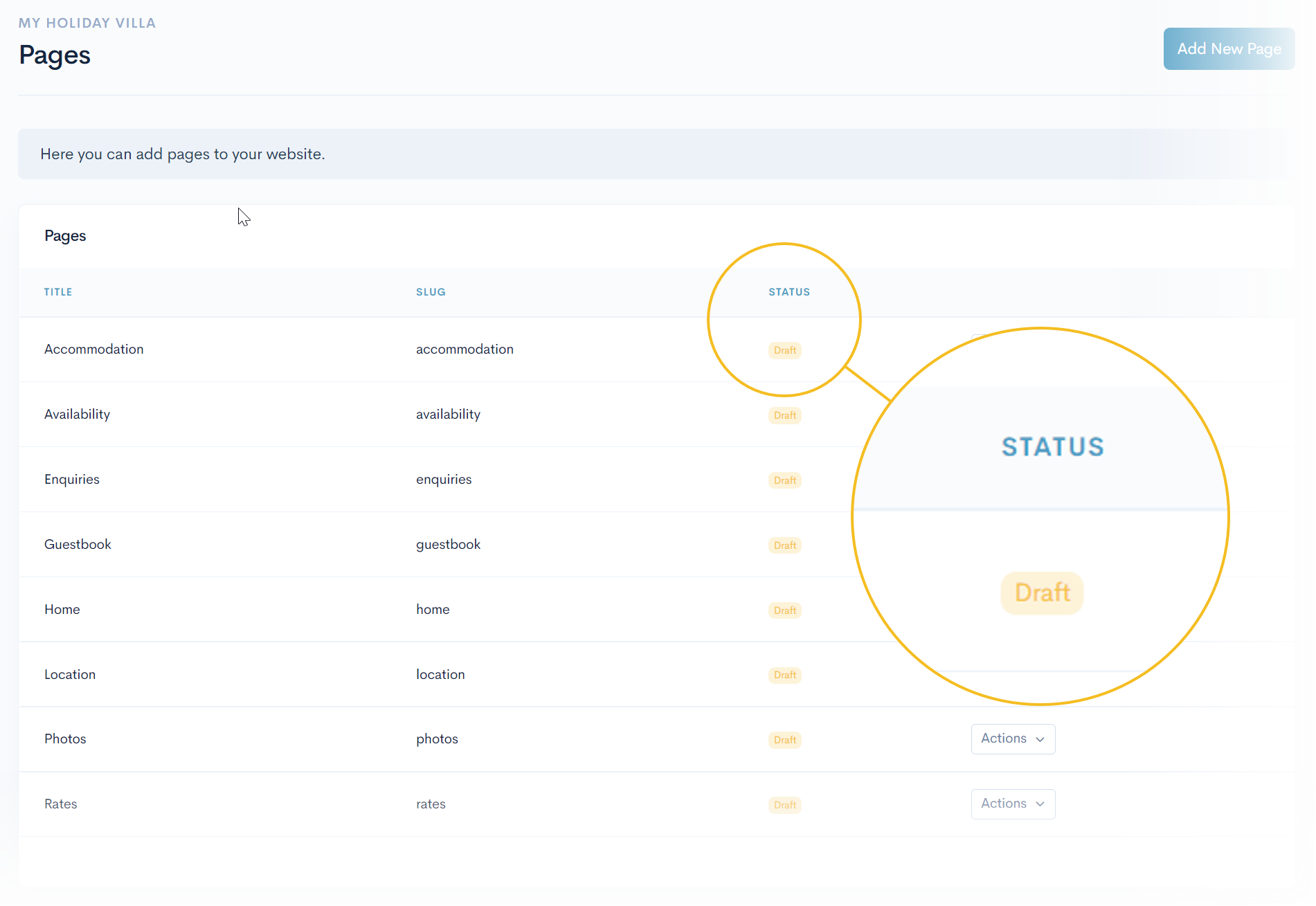
Task: Open Actions dropdown for Rates row
Action: (1013, 804)
